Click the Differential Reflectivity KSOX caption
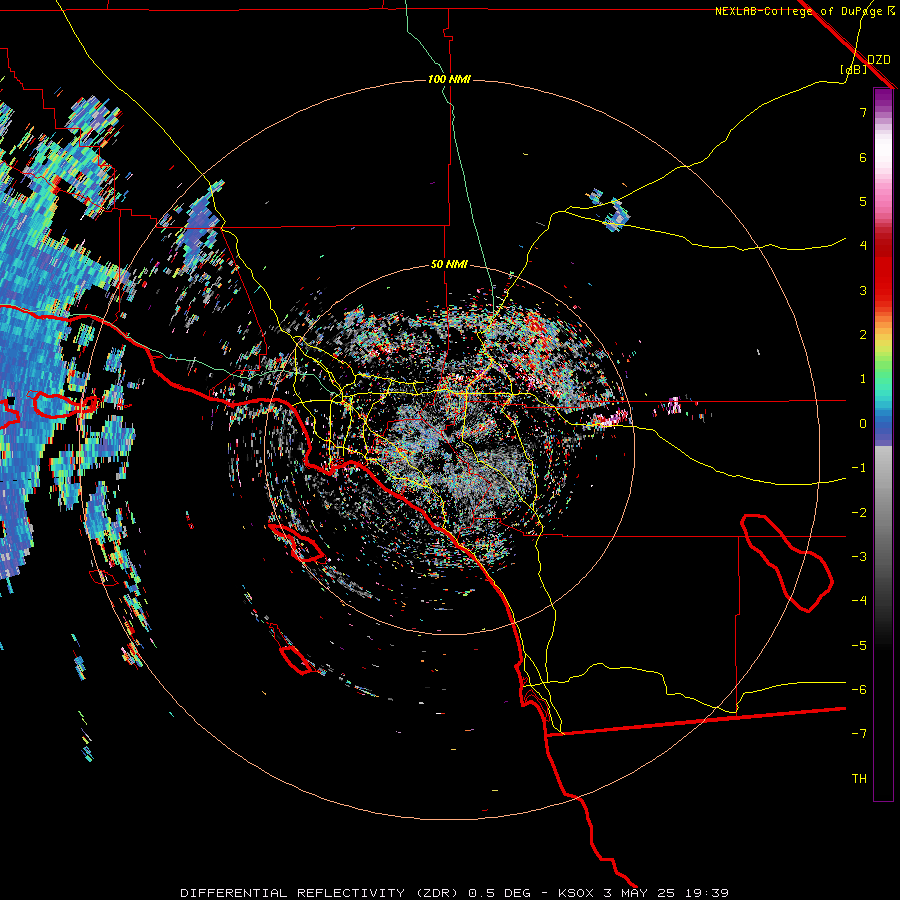This screenshot has width=900, height=900. tap(455, 893)
